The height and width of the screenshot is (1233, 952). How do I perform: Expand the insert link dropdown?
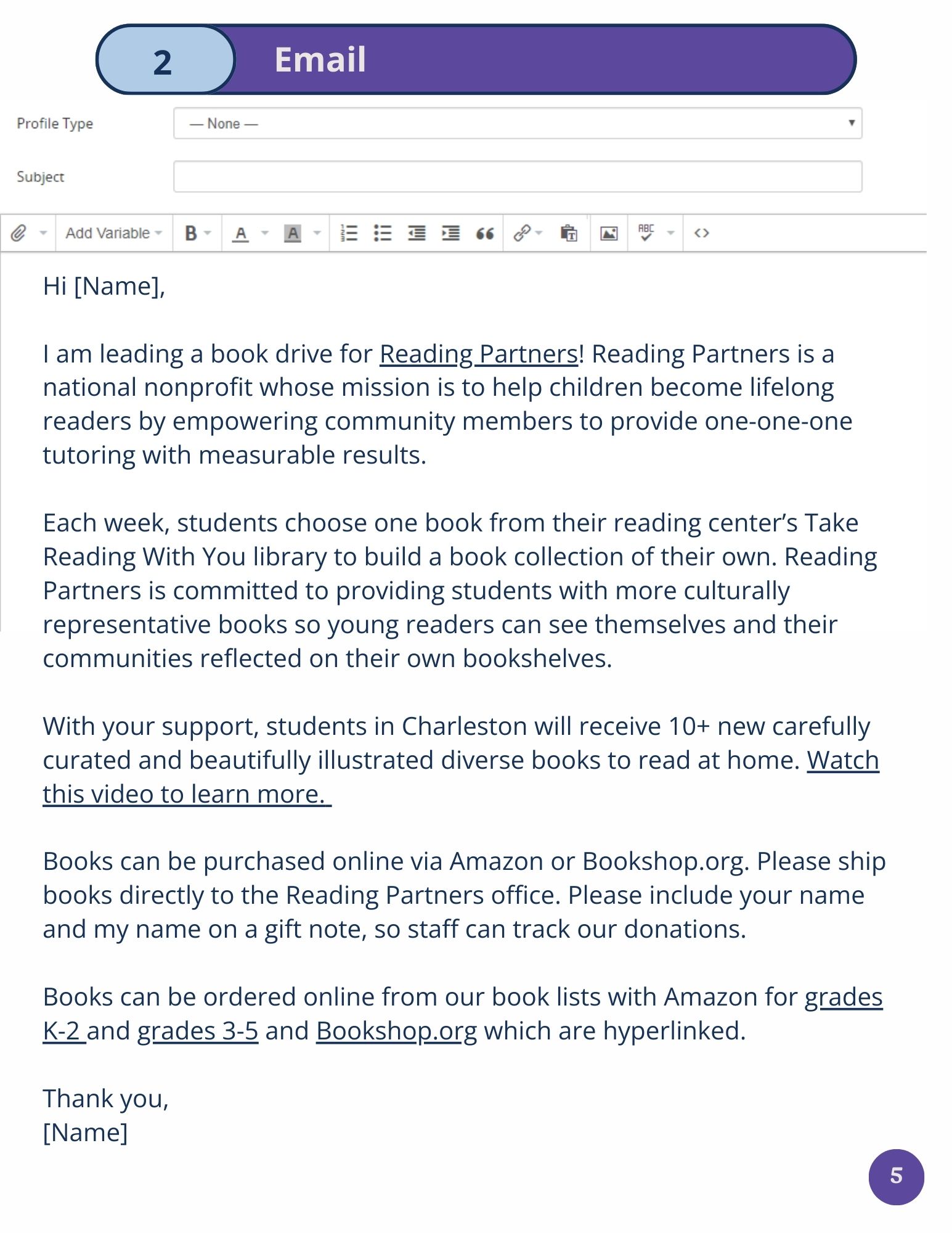click(539, 233)
